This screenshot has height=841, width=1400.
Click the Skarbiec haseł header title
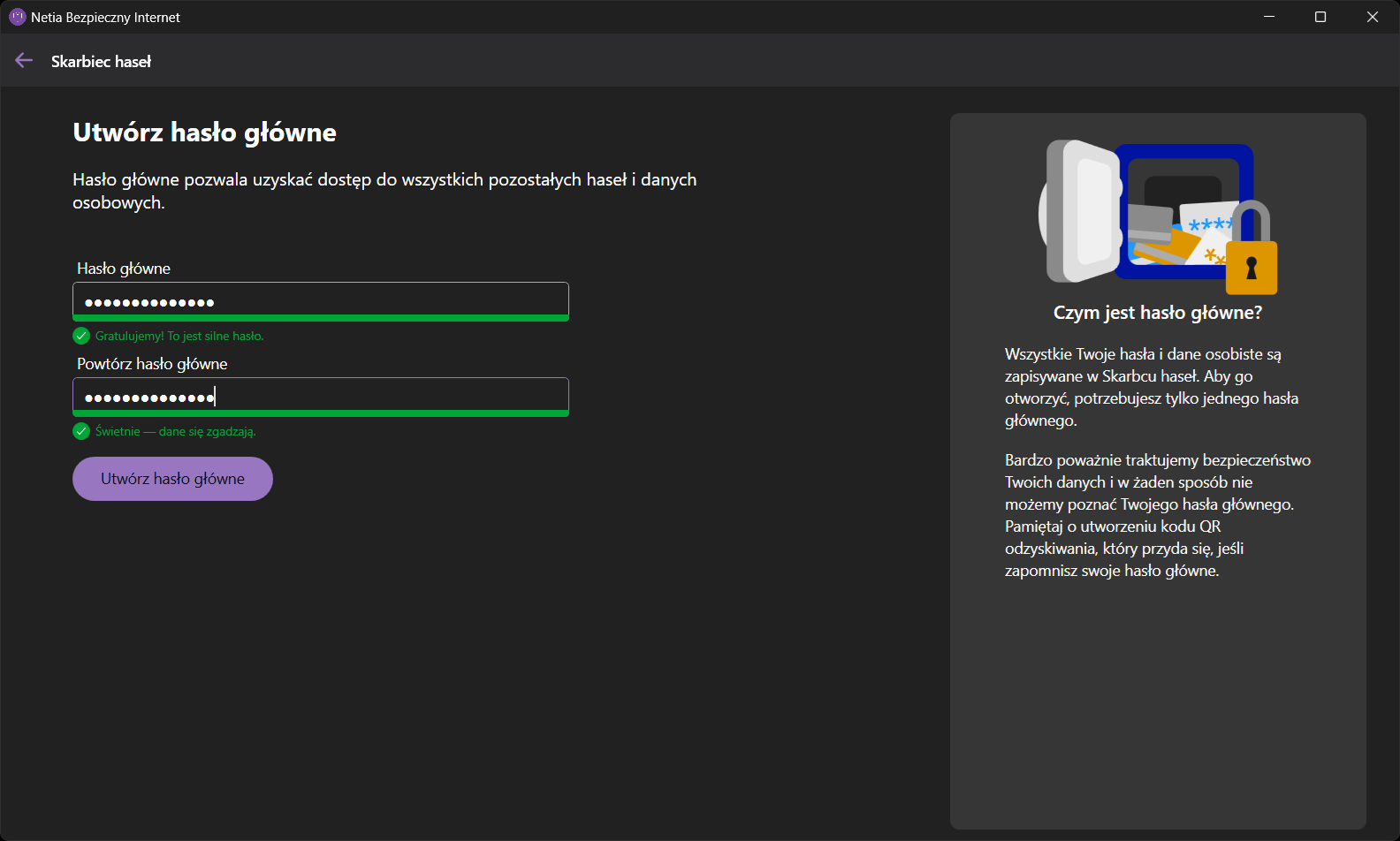coord(101,61)
